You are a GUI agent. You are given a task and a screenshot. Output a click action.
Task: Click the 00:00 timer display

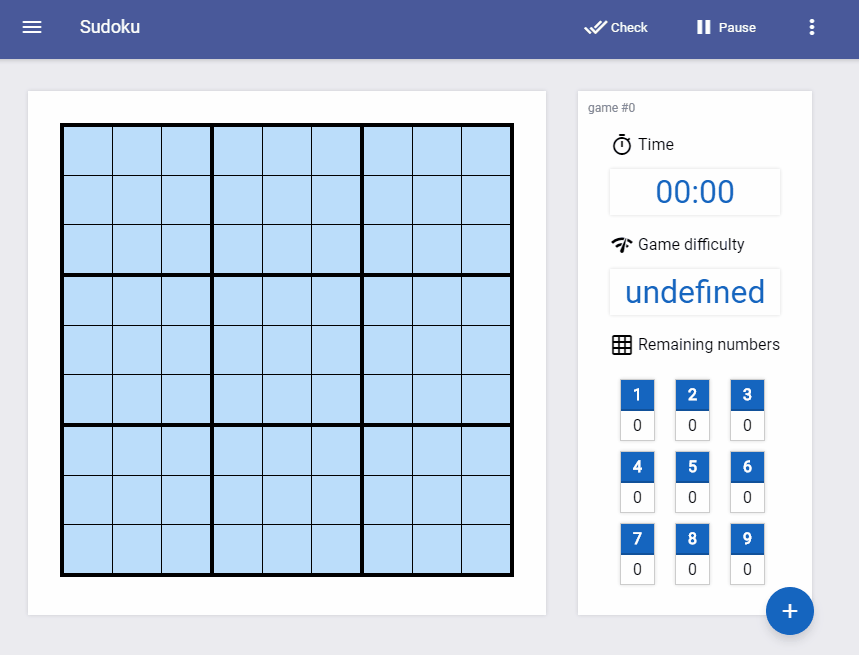tap(695, 192)
